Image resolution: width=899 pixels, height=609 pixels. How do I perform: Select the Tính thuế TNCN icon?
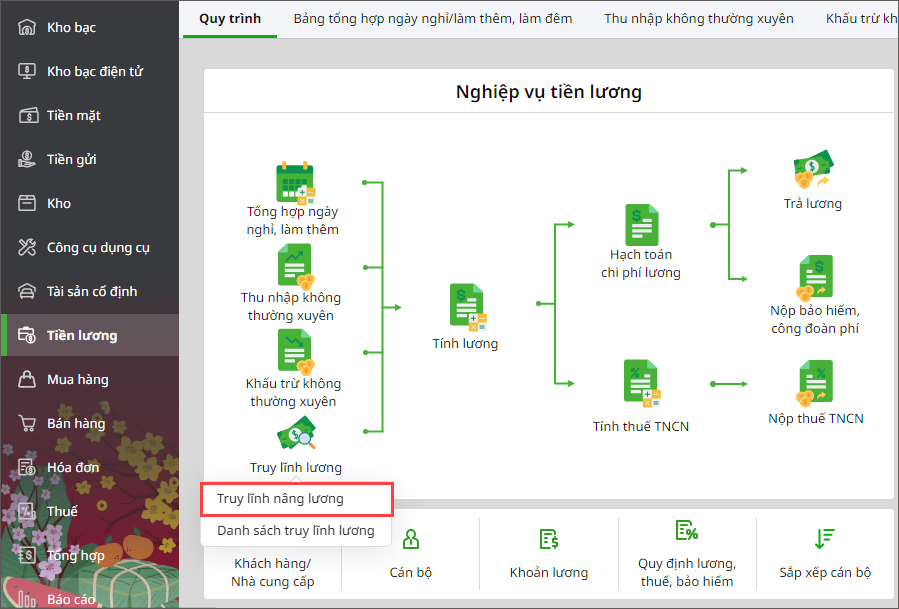click(x=642, y=383)
